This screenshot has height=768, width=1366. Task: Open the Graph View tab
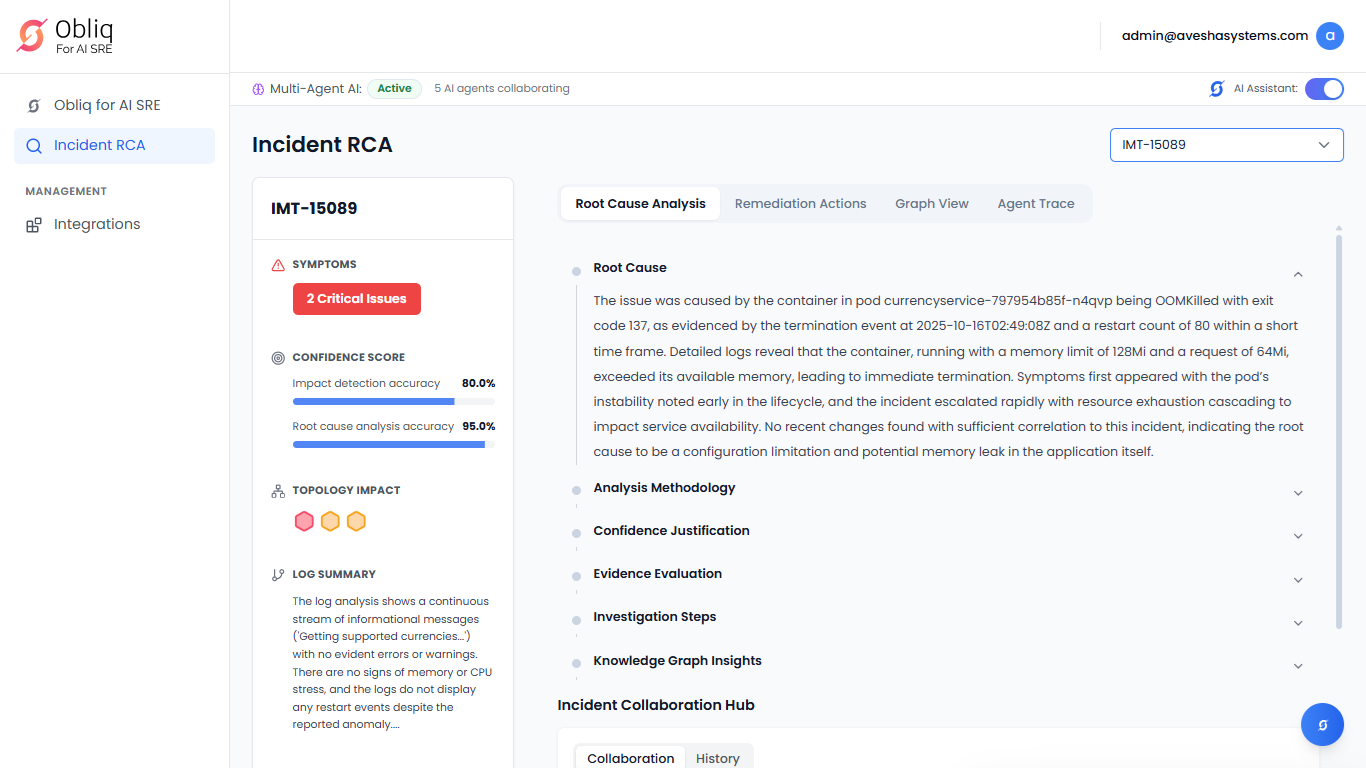coord(931,204)
